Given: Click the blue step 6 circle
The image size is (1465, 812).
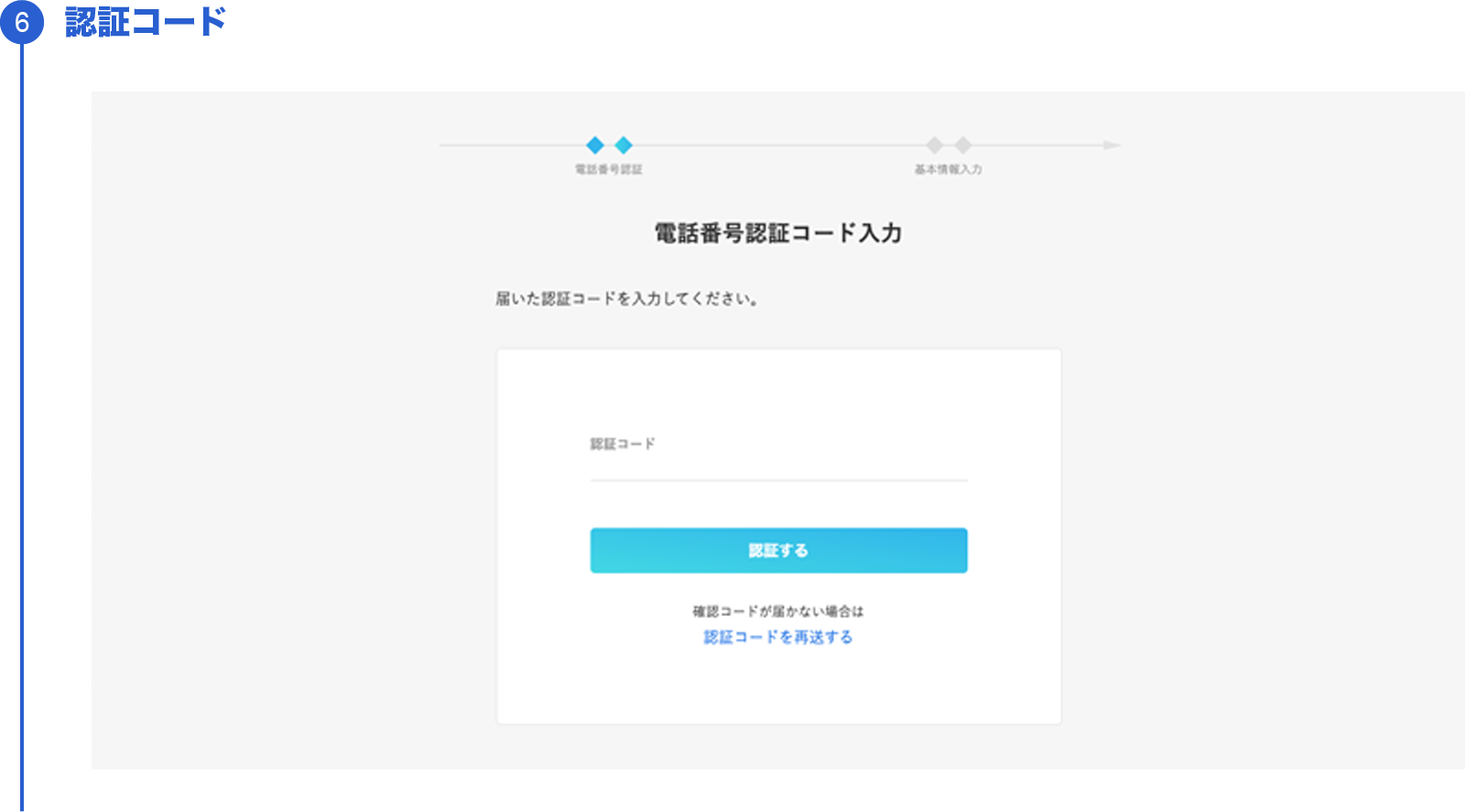Looking at the screenshot, I should (x=22, y=21).
